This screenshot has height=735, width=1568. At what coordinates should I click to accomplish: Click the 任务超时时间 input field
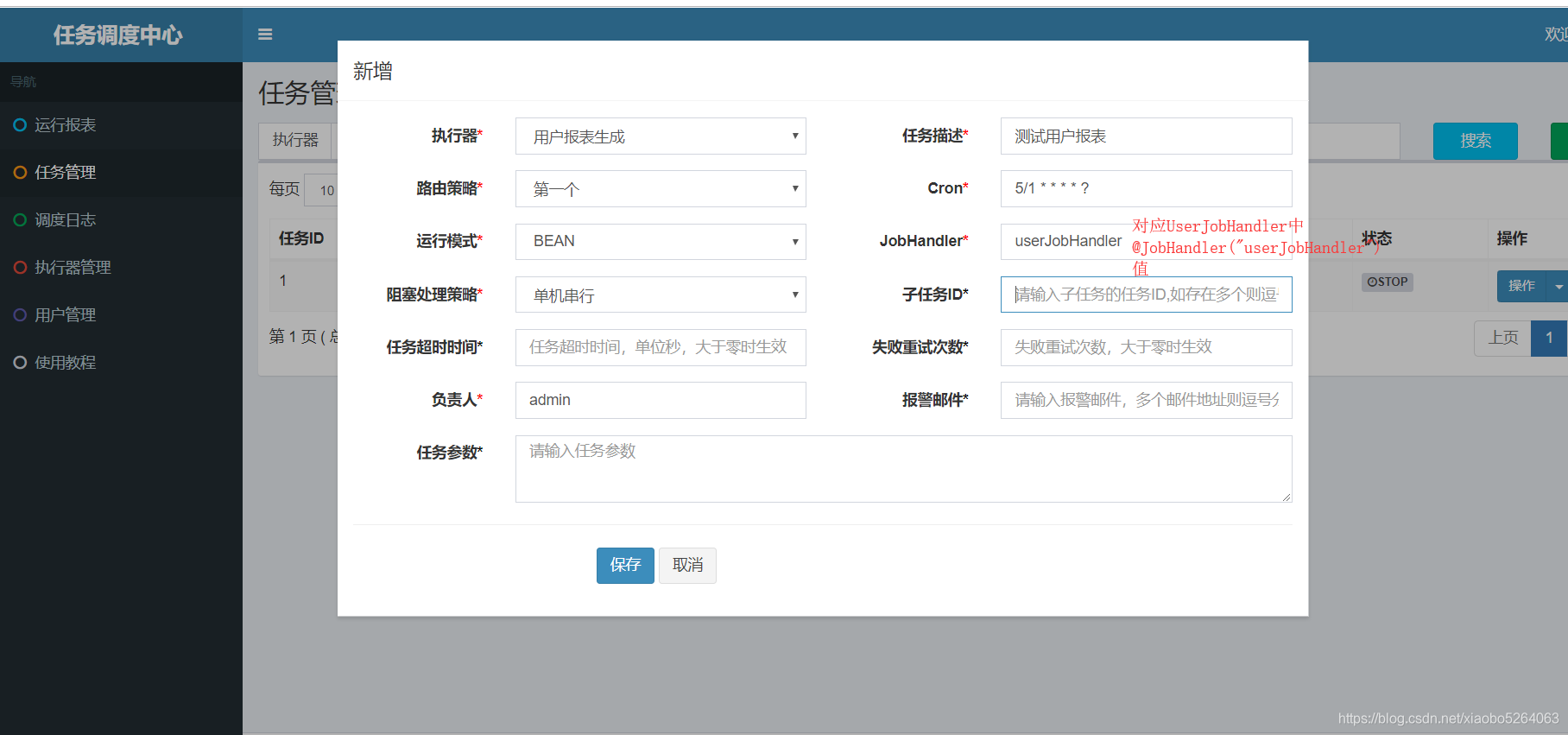[x=661, y=347]
